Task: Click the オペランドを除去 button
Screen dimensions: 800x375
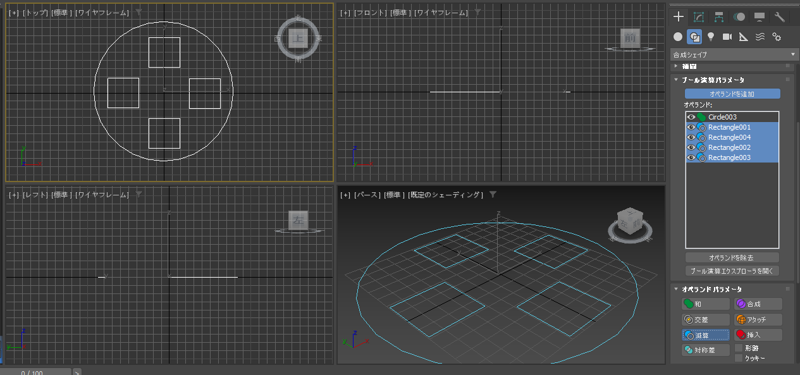Action: click(x=732, y=257)
